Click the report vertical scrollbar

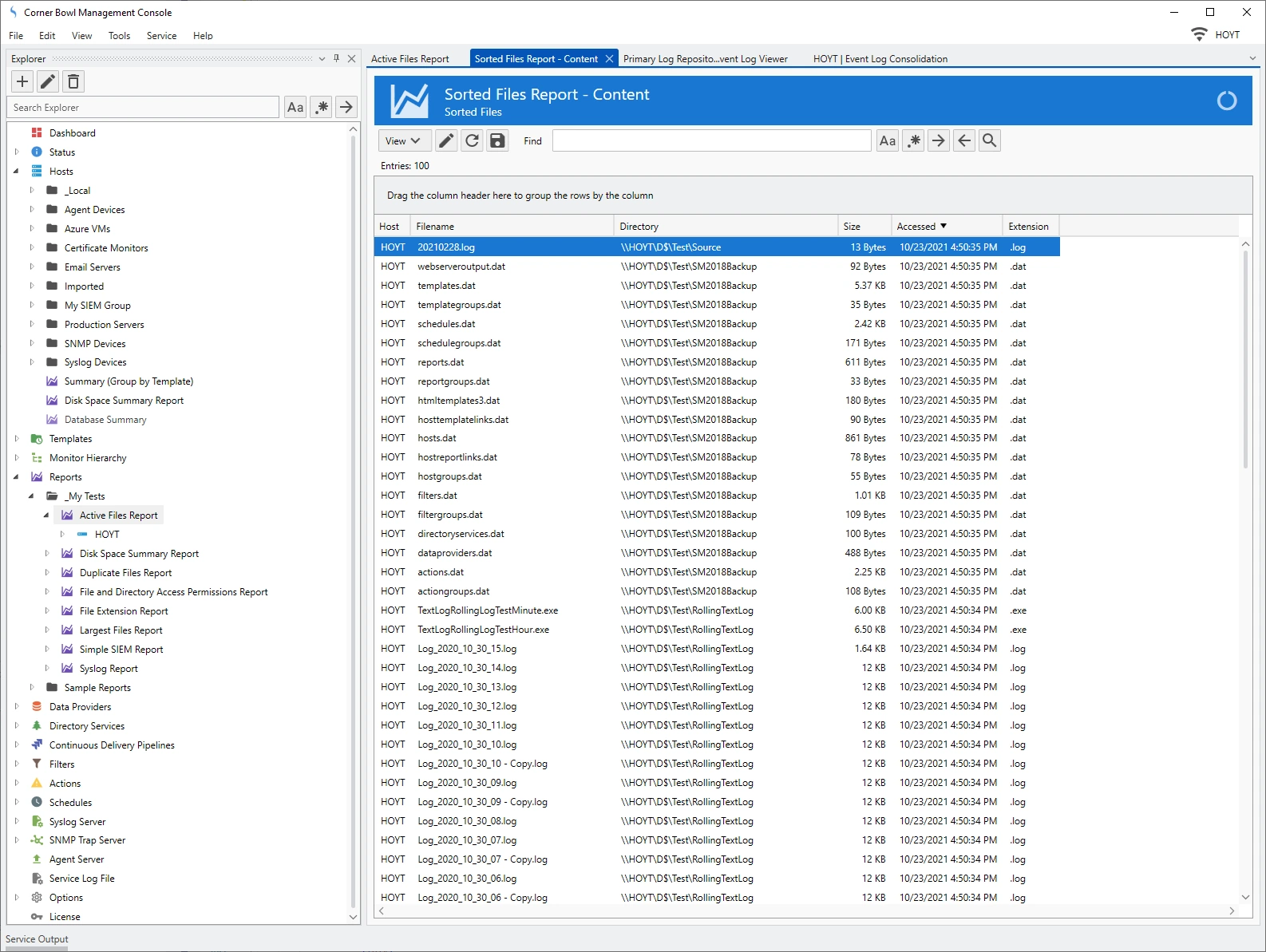click(x=1245, y=359)
